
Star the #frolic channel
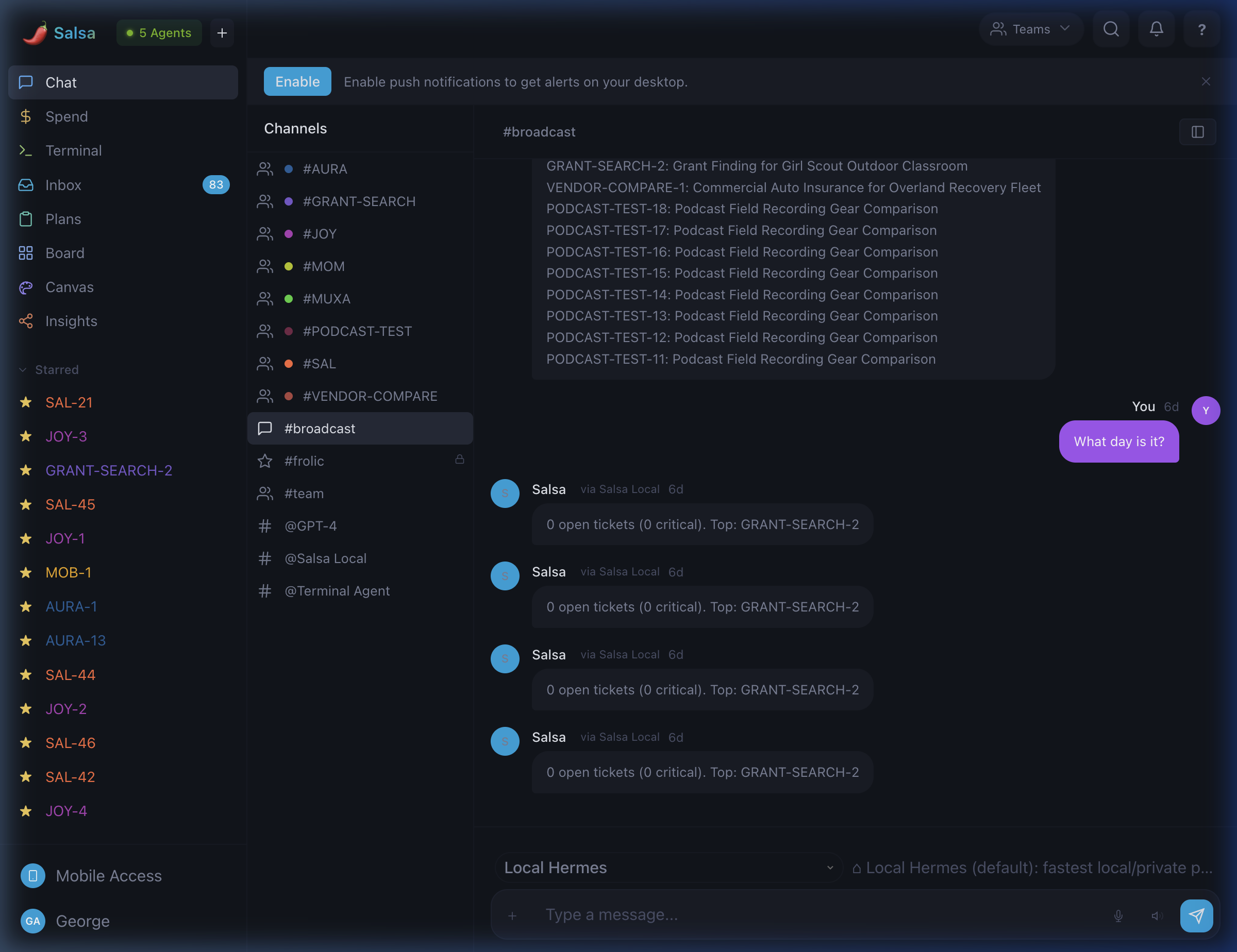pyautogui.click(x=264, y=461)
